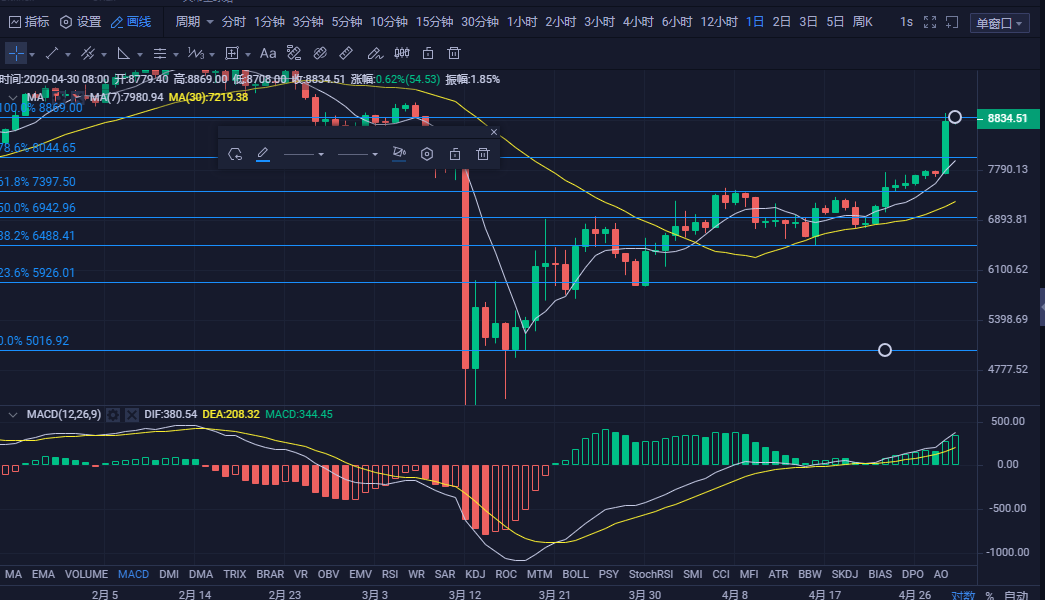Open the 指标 indicators menu

[x=29, y=22]
